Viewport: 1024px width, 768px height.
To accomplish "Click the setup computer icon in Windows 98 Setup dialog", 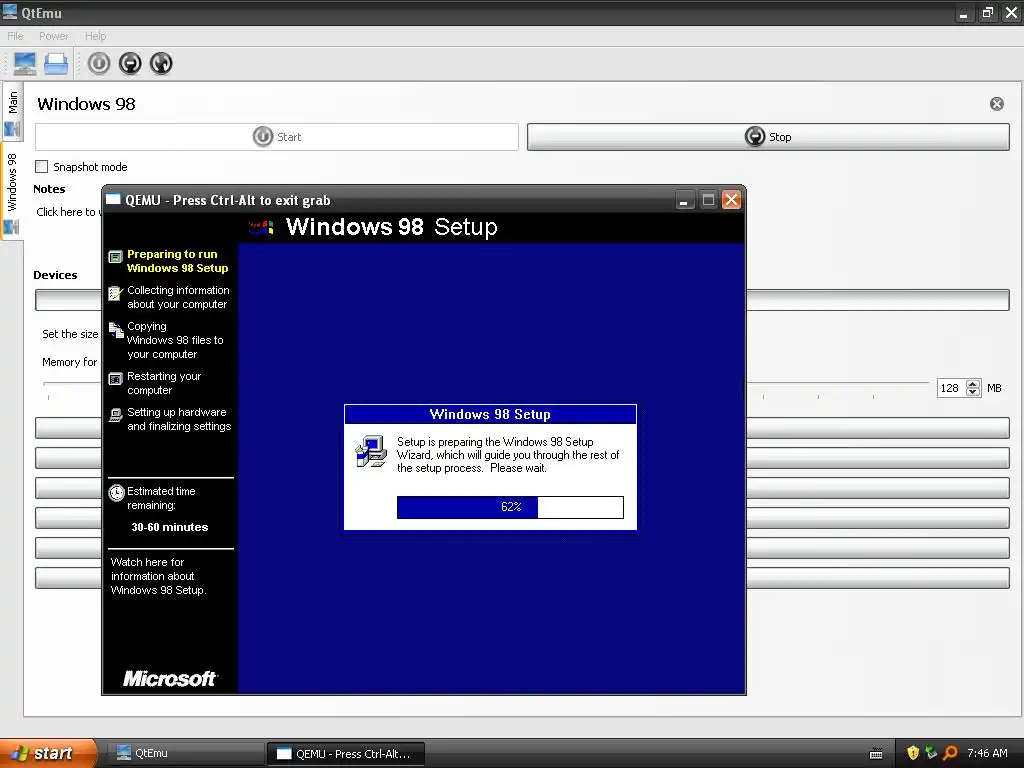I will click(x=371, y=451).
